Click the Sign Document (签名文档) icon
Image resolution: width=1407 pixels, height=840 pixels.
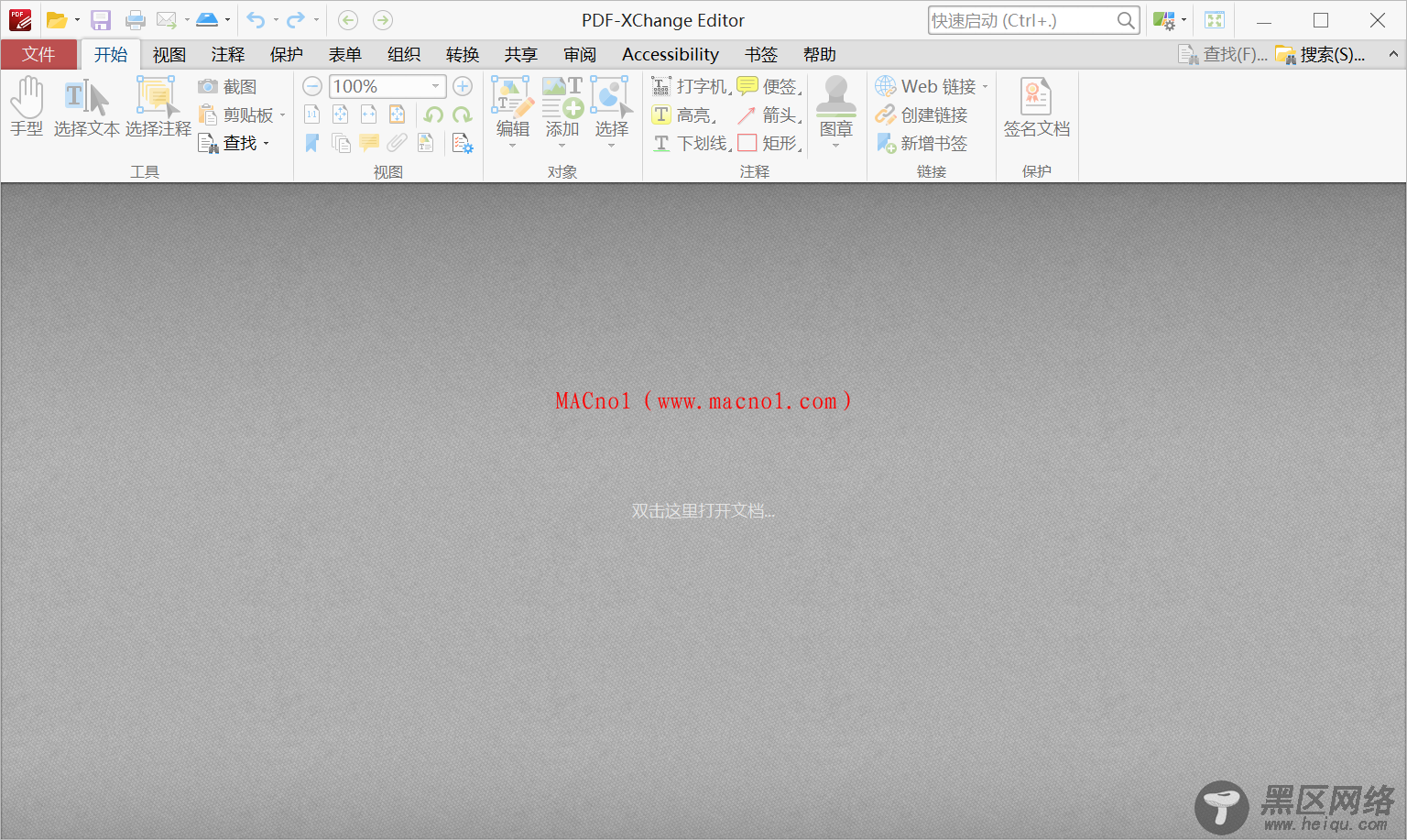pyautogui.click(x=1036, y=106)
